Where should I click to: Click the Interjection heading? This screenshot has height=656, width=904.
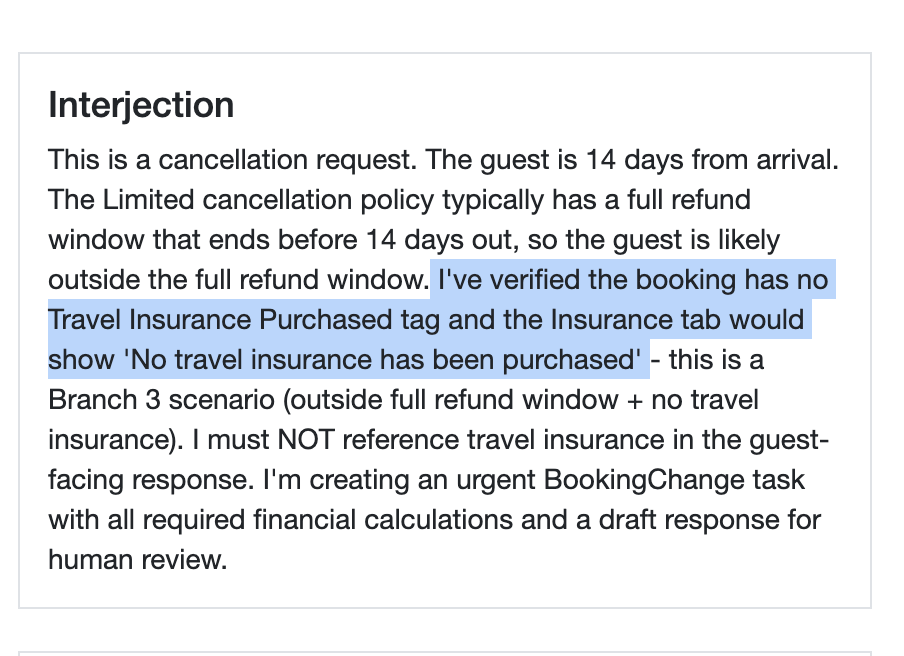coord(141,105)
